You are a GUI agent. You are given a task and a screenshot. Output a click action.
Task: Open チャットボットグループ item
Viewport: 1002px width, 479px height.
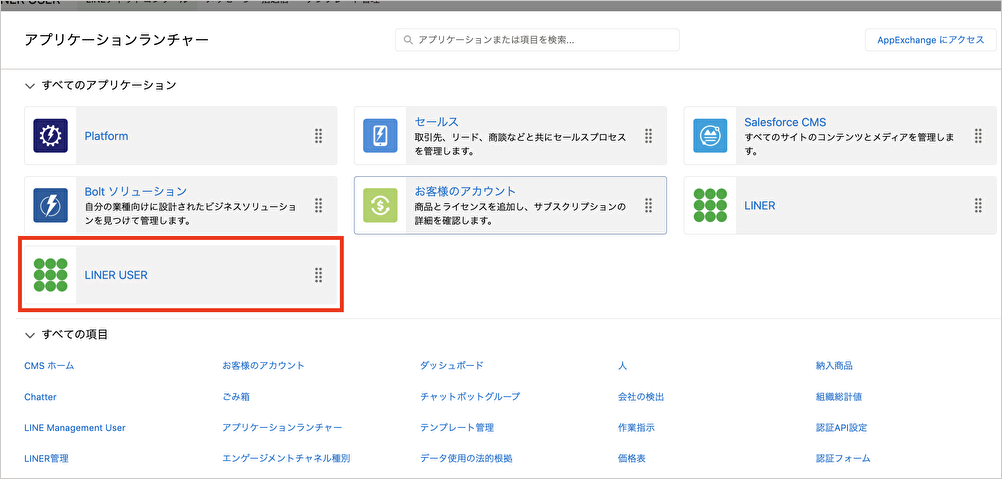pos(470,397)
